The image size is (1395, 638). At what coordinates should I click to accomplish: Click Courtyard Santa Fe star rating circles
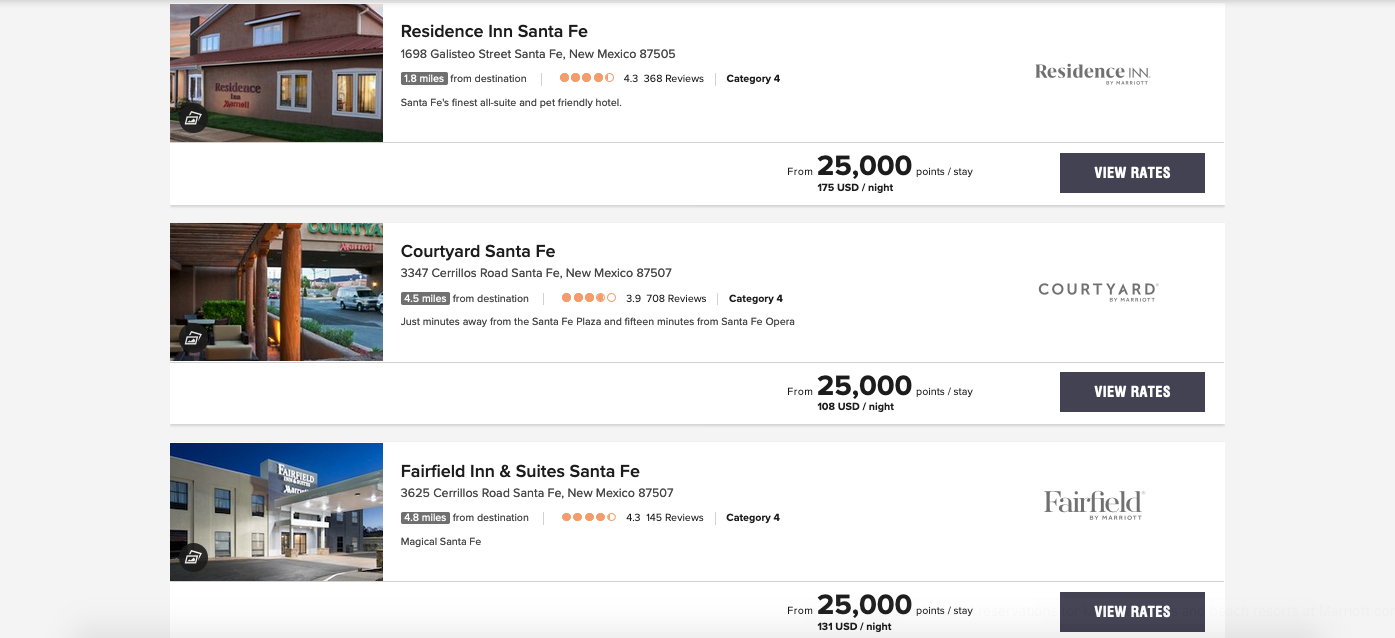click(x=589, y=298)
